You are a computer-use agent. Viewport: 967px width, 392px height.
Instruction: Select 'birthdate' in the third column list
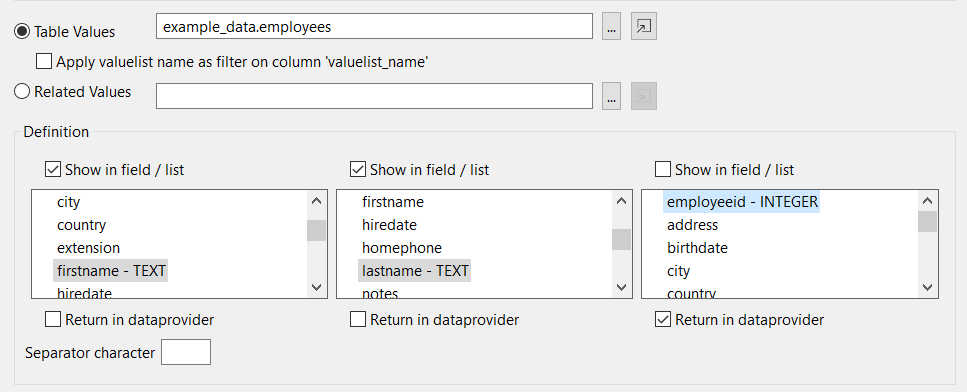[x=697, y=248]
